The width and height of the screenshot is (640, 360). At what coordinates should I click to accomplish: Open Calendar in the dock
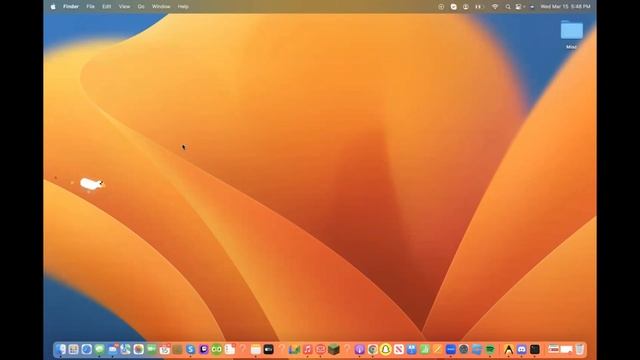click(164, 349)
